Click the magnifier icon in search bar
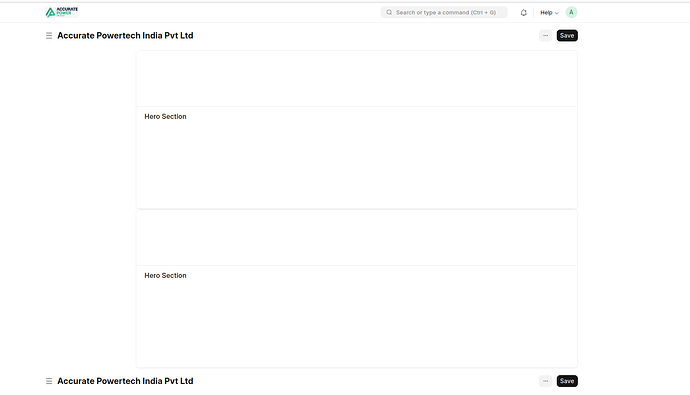This screenshot has width=690, height=395. click(389, 12)
